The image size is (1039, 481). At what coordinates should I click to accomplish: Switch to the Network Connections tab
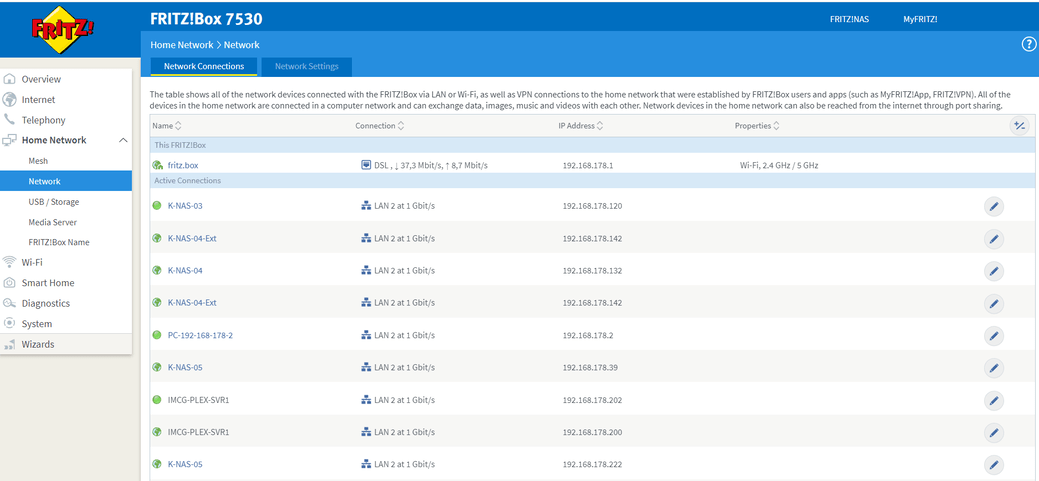click(203, 66)
